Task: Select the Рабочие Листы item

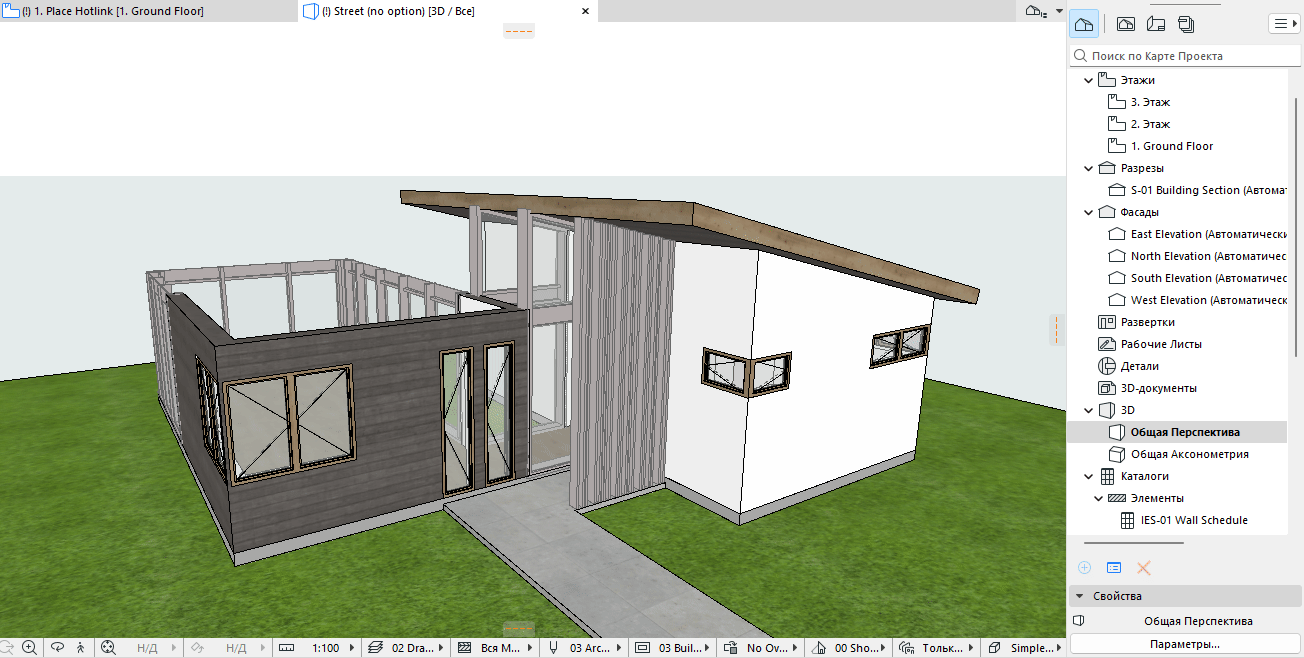Action: tap(1161, 344)
